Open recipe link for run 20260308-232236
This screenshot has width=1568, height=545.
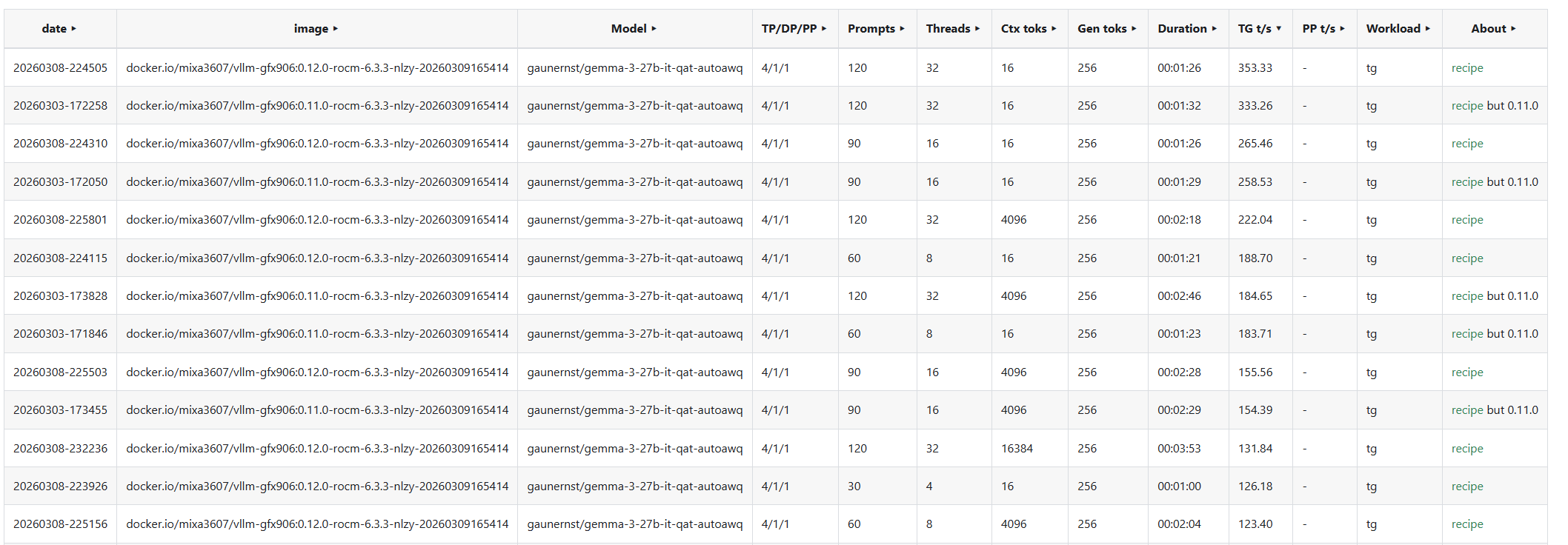click(1466, 449)
